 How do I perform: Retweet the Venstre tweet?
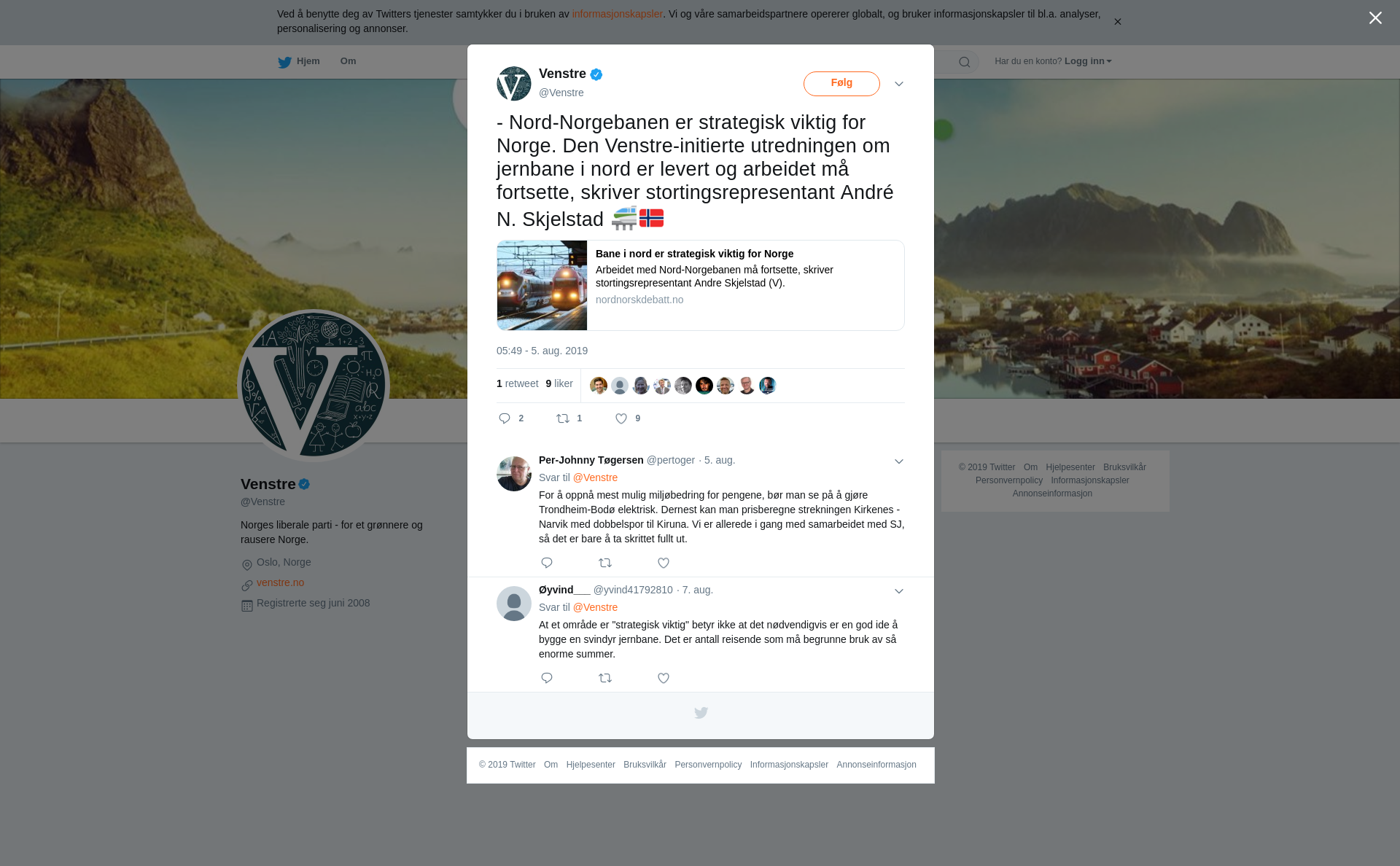click(563, 418)
